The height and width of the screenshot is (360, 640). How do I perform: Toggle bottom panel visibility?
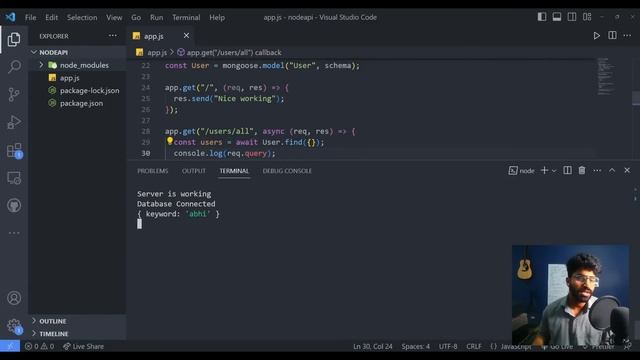click(557, 17)
